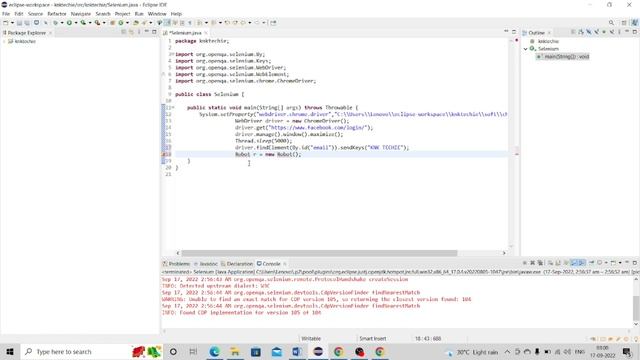Open the Window menu

(157, 14)
